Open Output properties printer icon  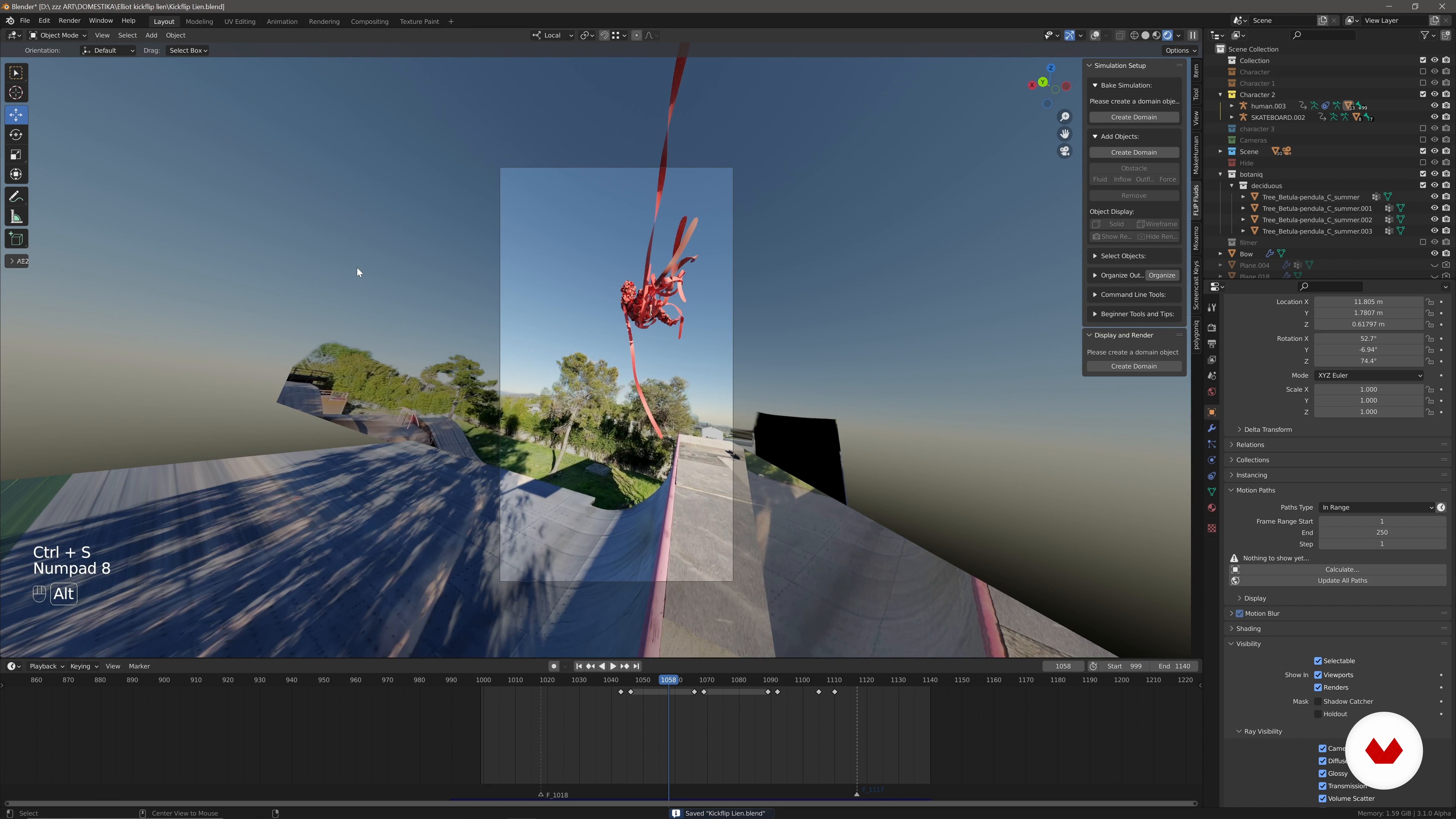[x=1211, y=344]
